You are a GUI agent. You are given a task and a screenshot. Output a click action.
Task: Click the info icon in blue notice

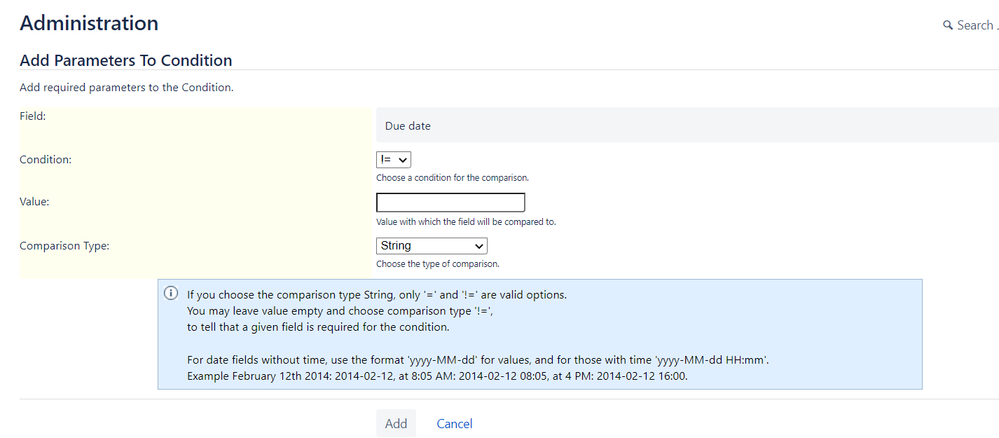coord(171,293)
